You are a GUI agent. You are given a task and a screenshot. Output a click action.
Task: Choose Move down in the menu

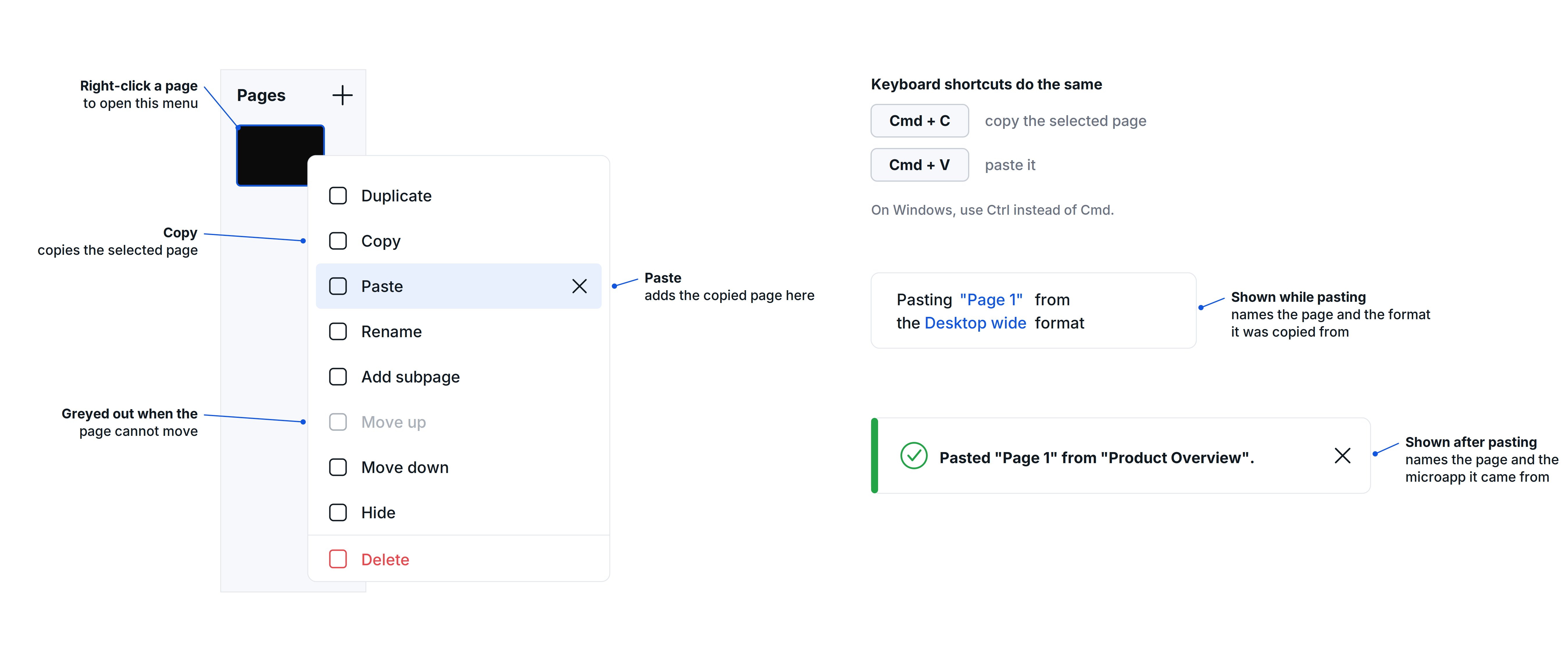(458, 467)
